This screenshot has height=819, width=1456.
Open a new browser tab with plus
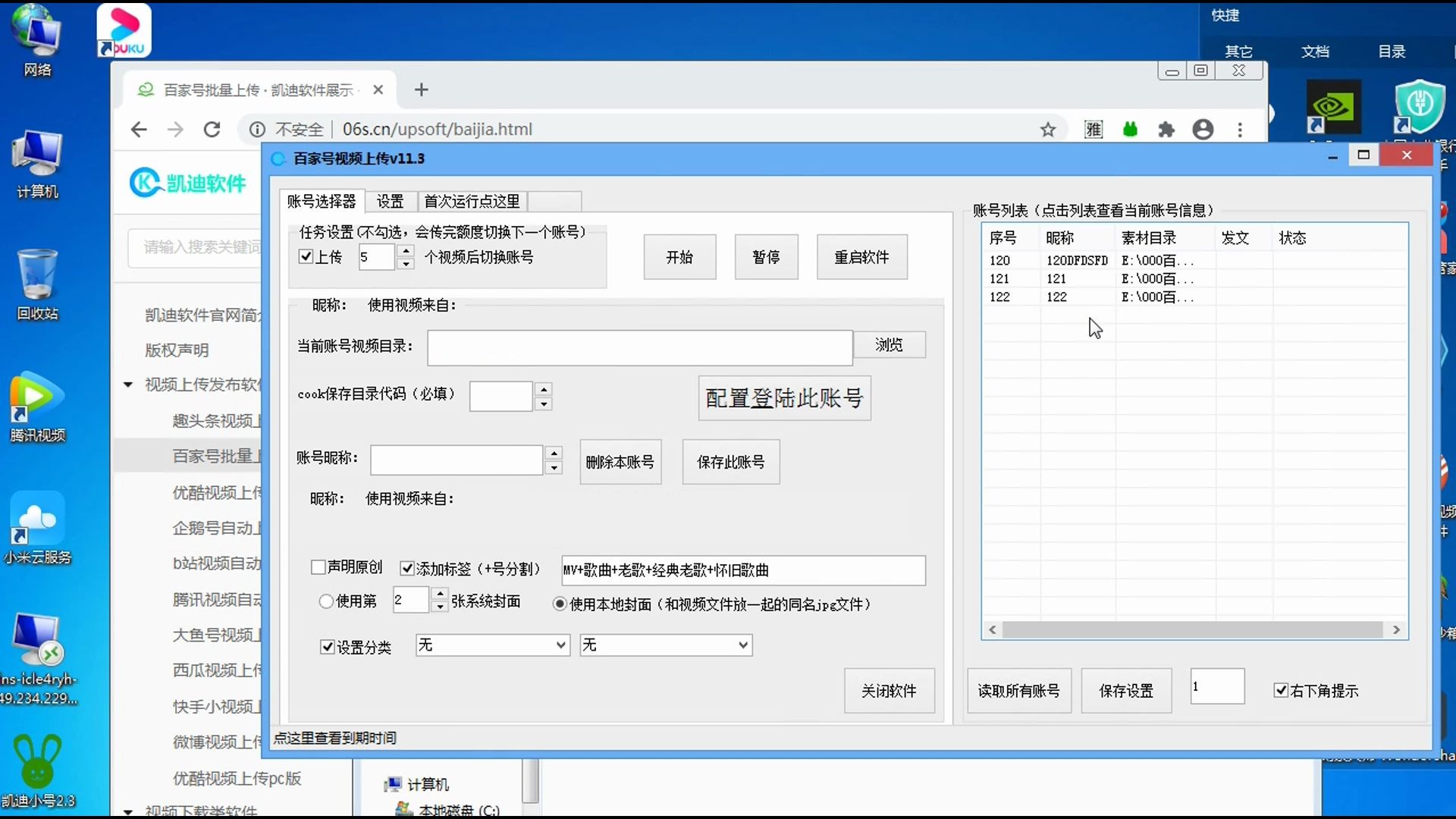click(422, 89)
